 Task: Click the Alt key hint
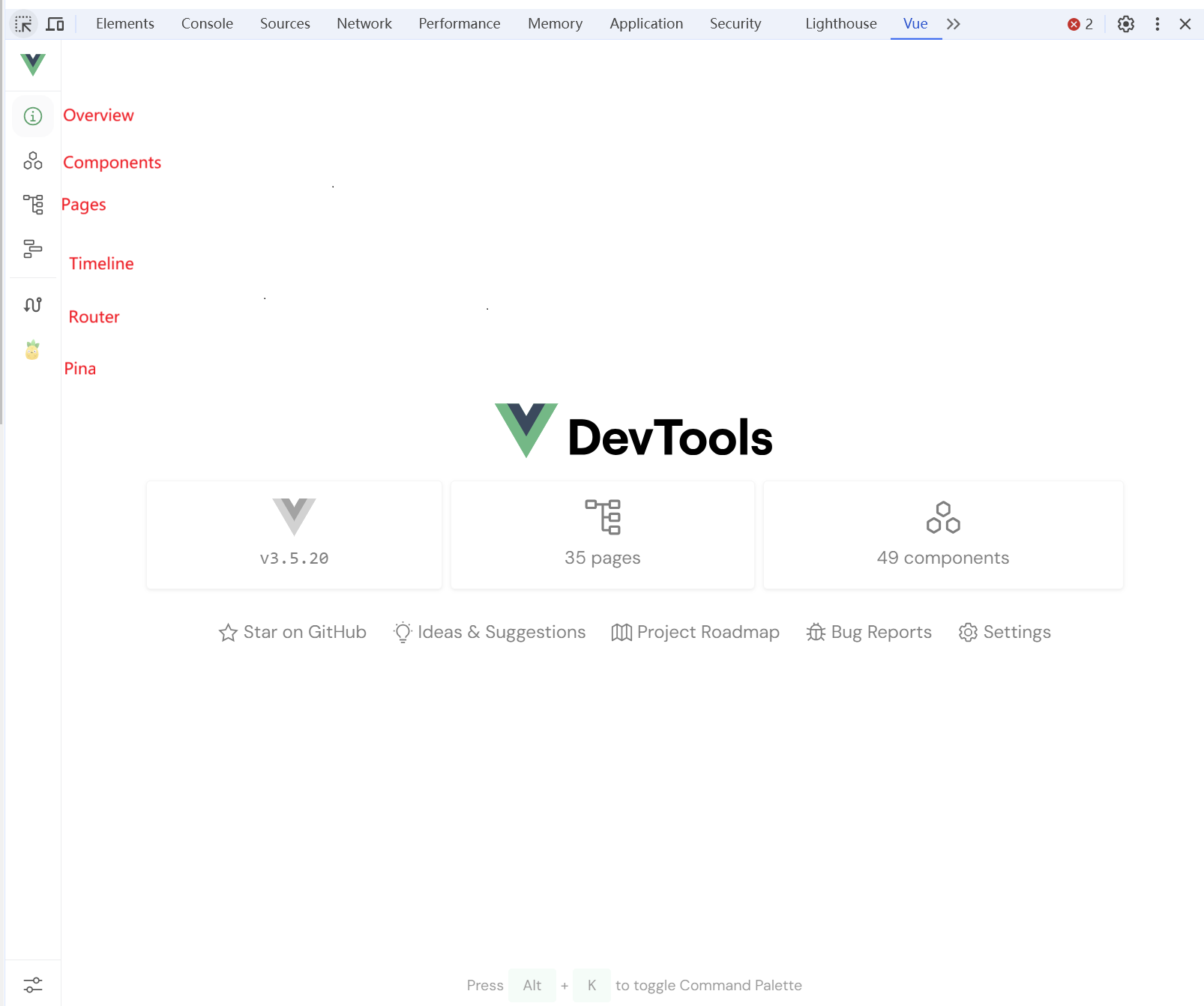pyautogui.click(x=532, y=985)
